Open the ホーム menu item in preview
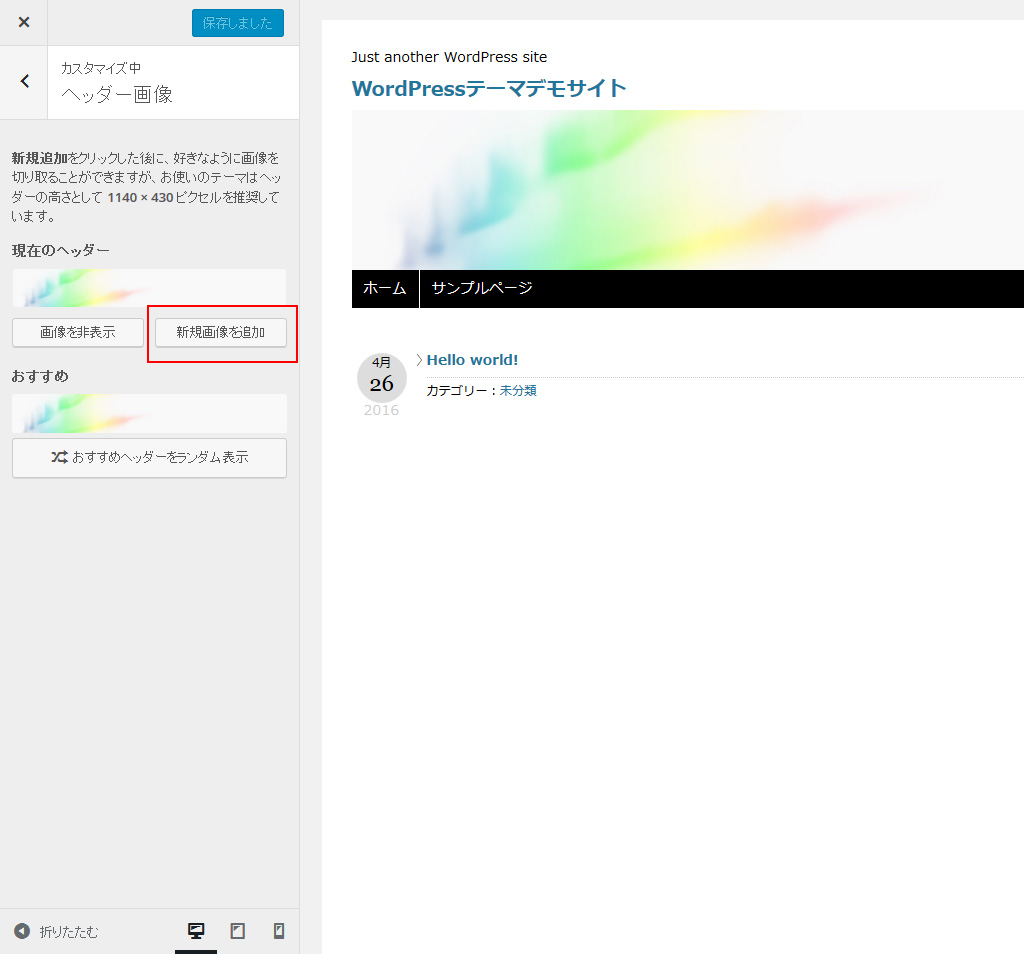The image size is (1024, 954). tap(385, 288)
